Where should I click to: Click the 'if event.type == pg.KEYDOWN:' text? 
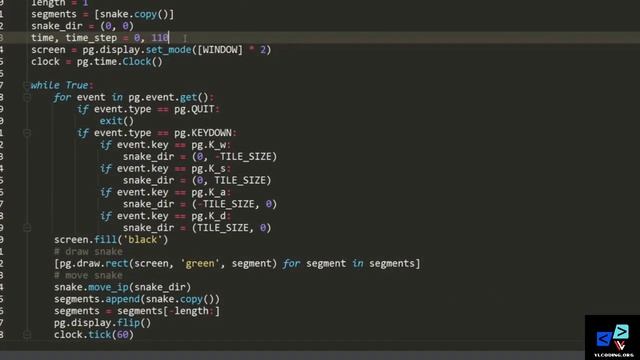[x=157, y=133]
